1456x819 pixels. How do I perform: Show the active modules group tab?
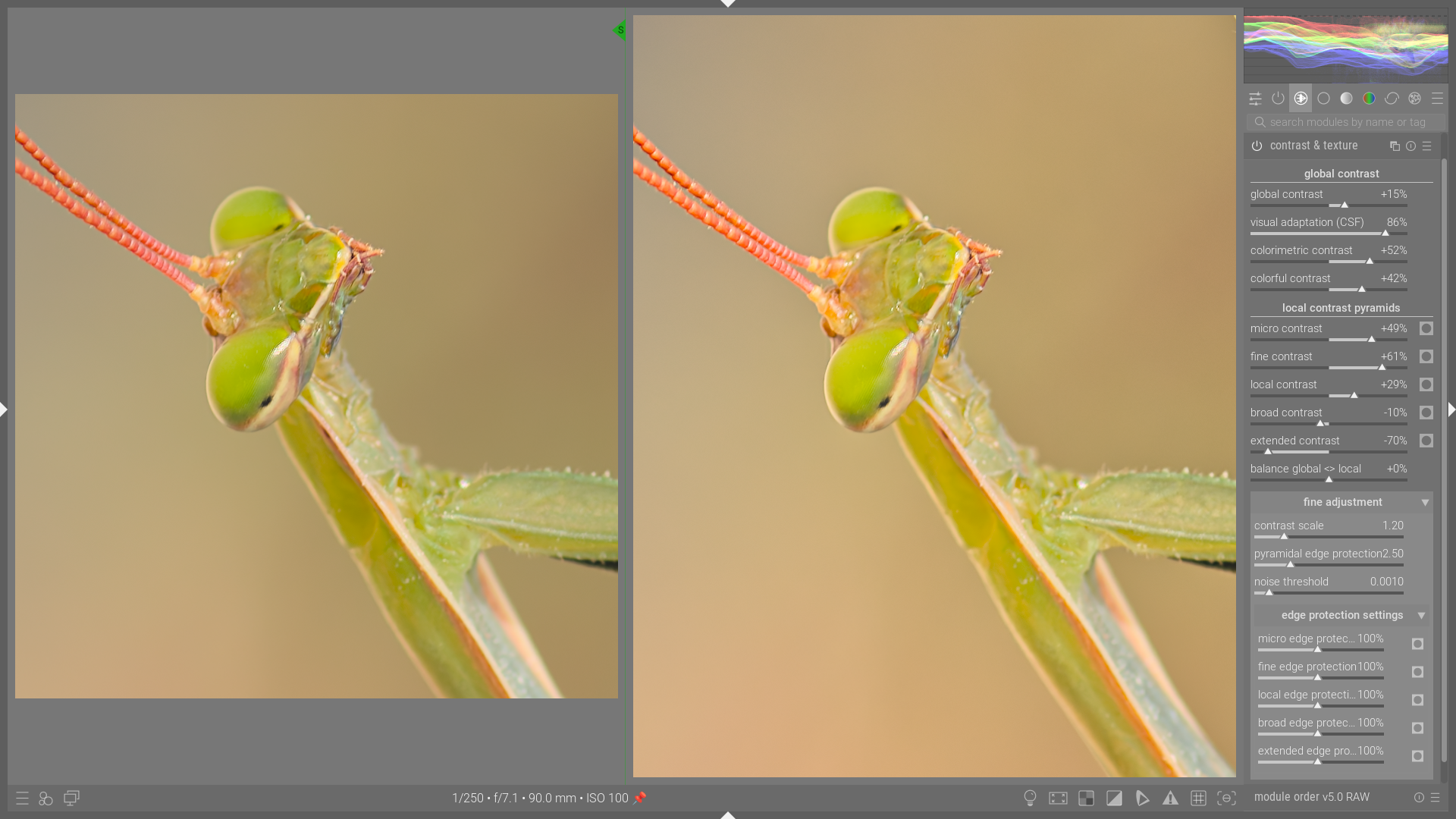[1278, 99]
